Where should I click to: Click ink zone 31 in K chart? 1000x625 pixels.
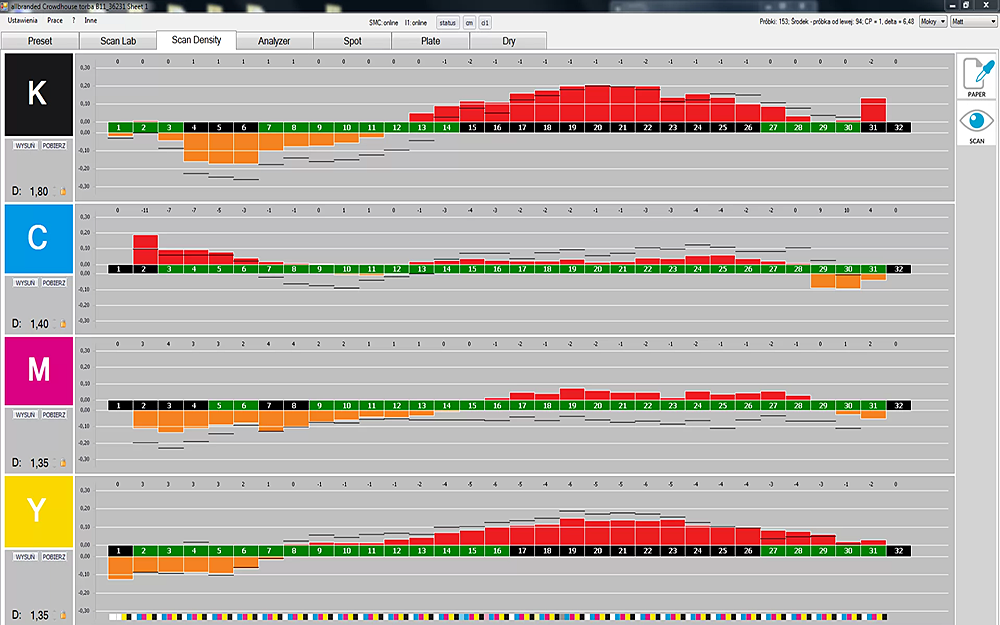[873, 128]
